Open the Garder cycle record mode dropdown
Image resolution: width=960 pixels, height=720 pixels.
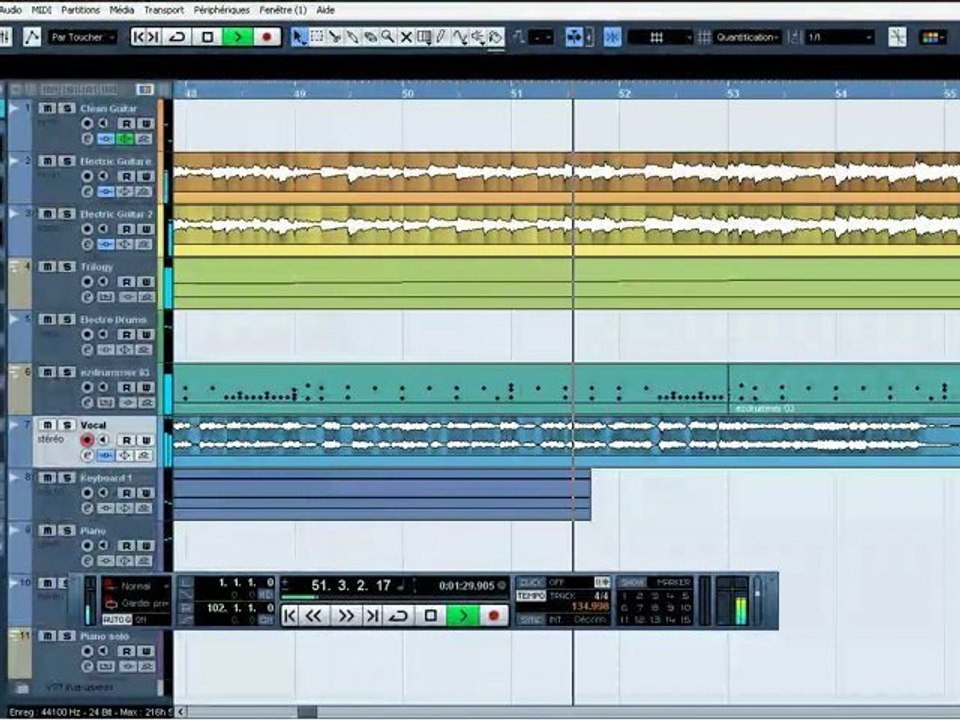pyautogui.click(x=138, y=604)
